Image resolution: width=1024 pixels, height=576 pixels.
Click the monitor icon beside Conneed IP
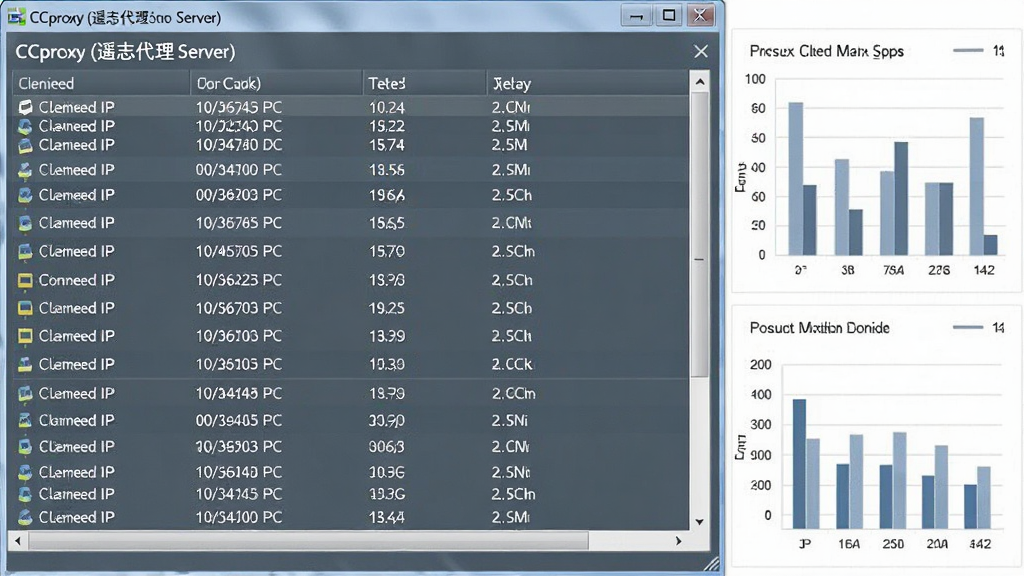[25, 280]
